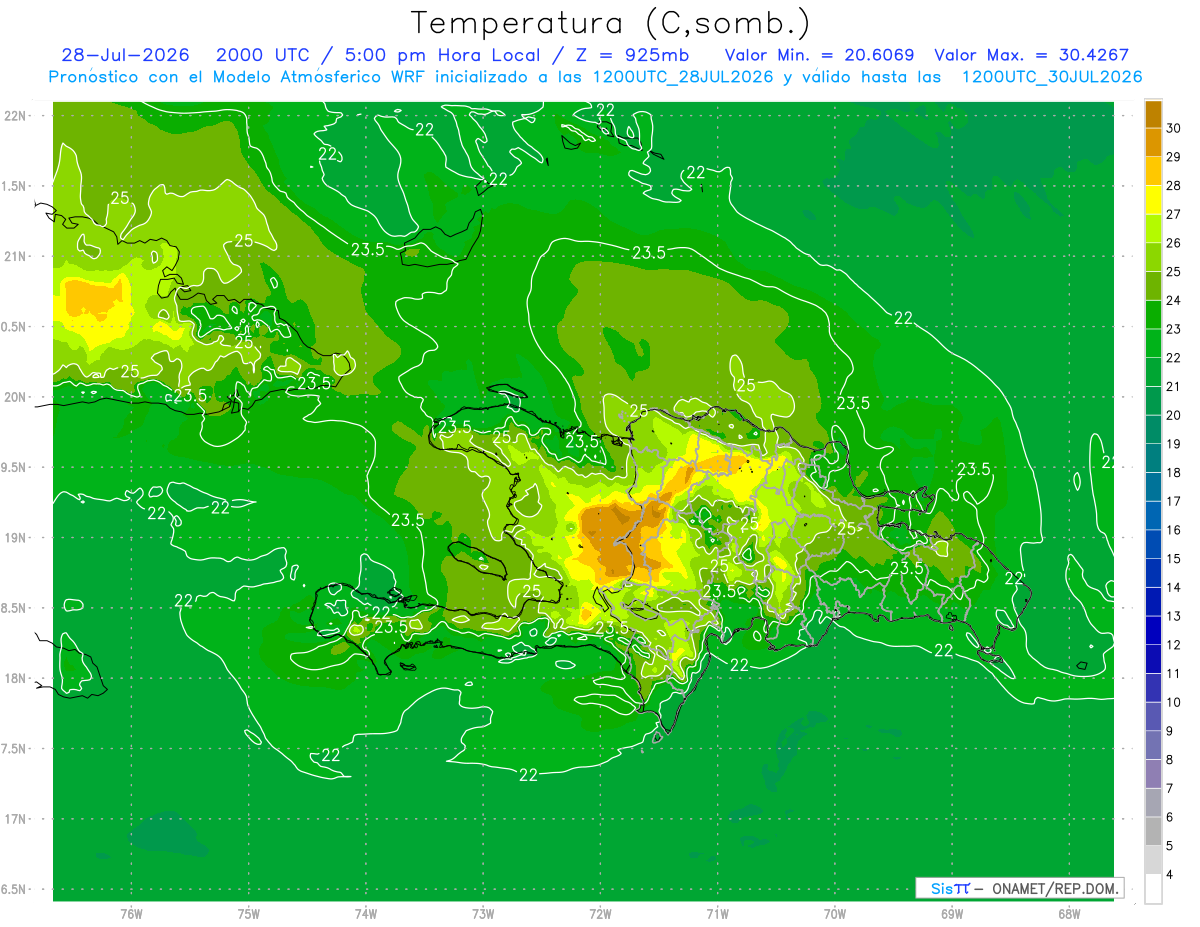Click legend value 15

tap(1173, 558)
